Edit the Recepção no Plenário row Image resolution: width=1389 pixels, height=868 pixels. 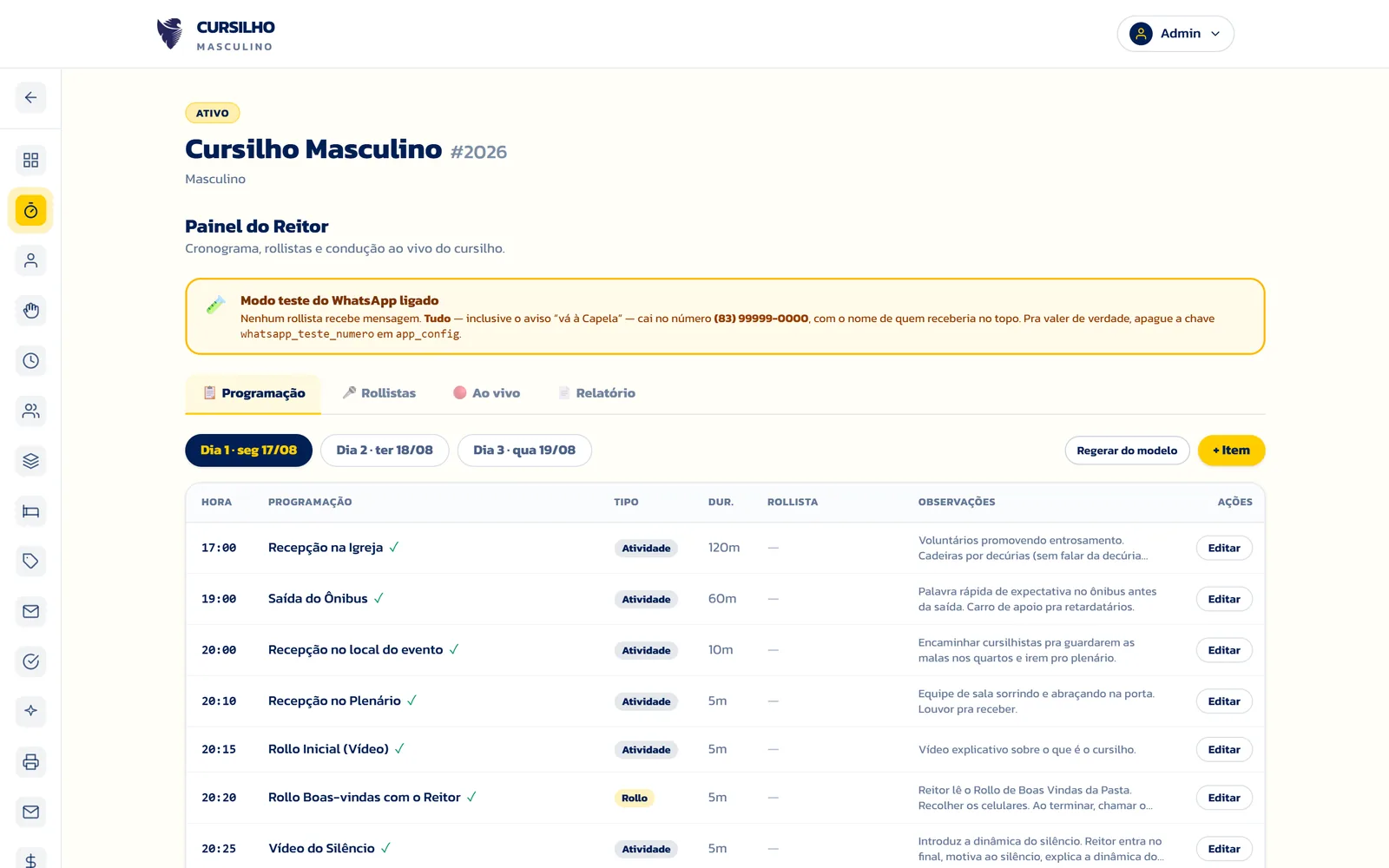tap(1224, 701)
